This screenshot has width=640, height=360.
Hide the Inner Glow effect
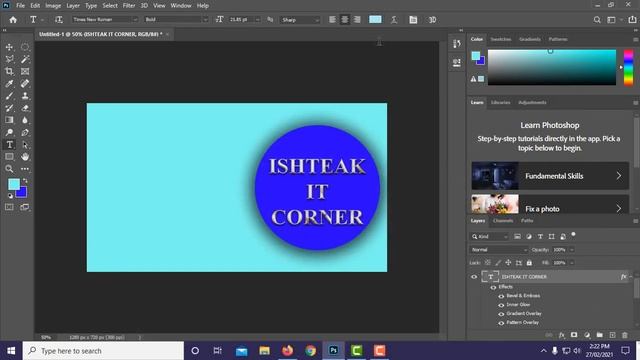coord(501,305)
